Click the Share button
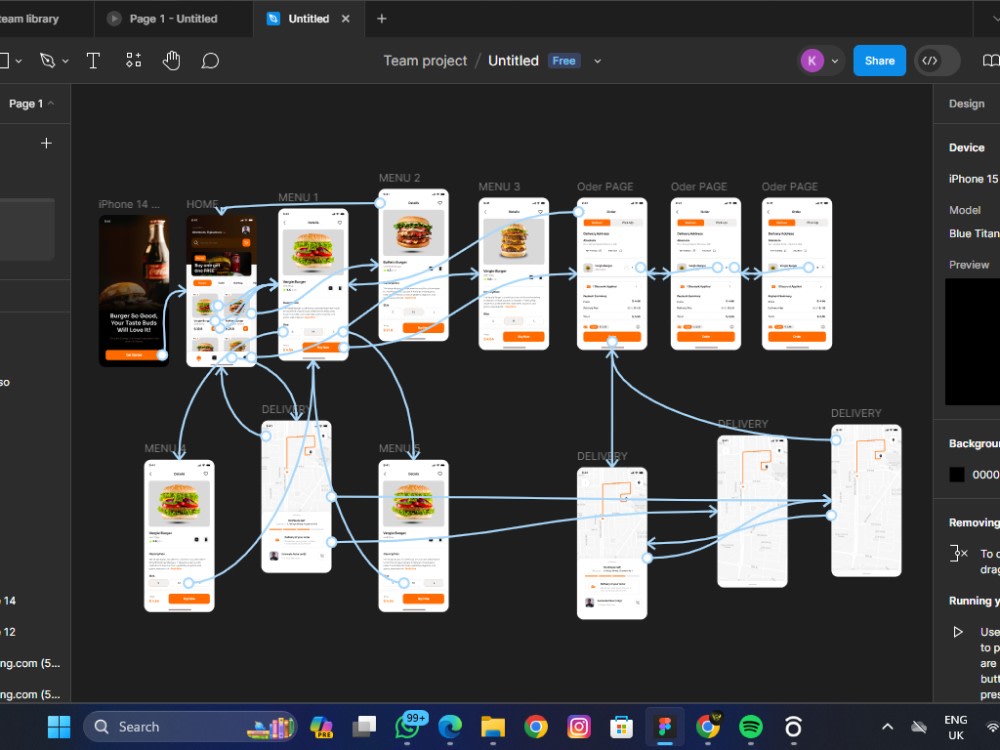Image resolution: width=1000 pixels, height=750 pixels. click(879, 60)
